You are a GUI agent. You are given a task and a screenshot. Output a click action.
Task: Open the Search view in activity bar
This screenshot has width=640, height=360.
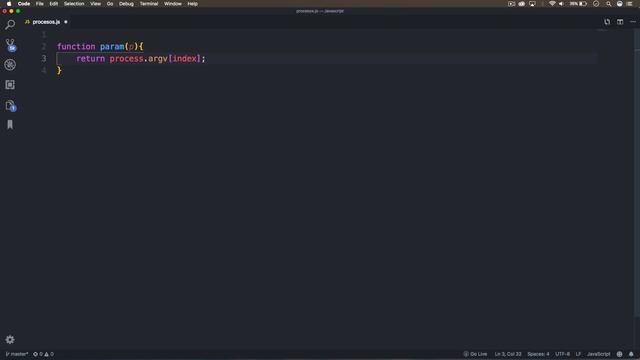pyautogui.click(x=10, y=24)
